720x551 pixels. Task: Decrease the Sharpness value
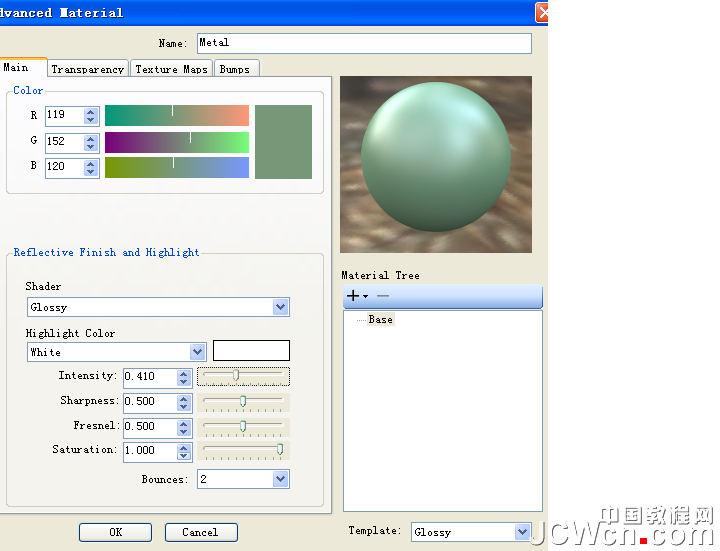tap(184, 406)
